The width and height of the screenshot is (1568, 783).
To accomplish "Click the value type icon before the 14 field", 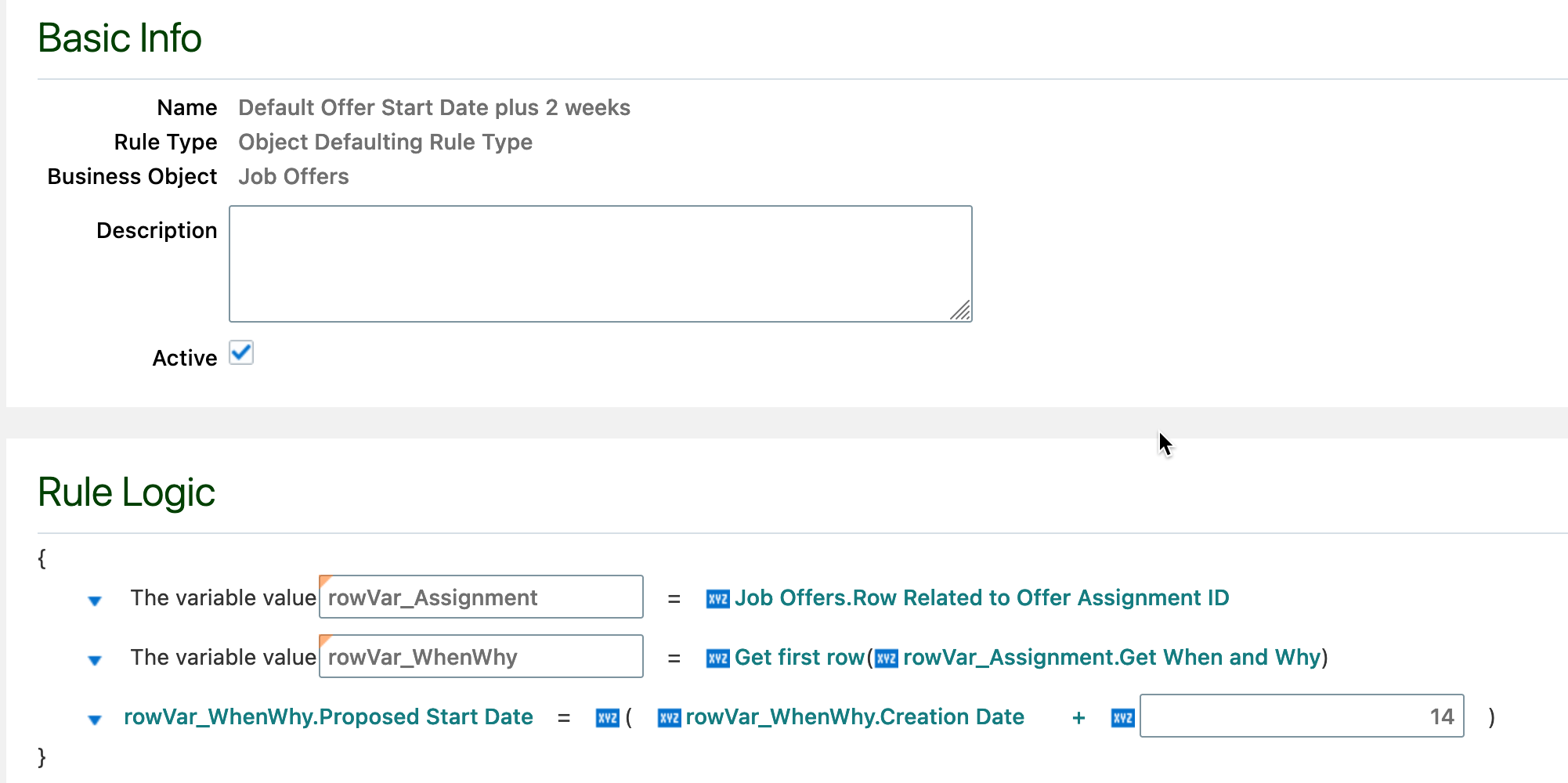I will pos(1122,717).
